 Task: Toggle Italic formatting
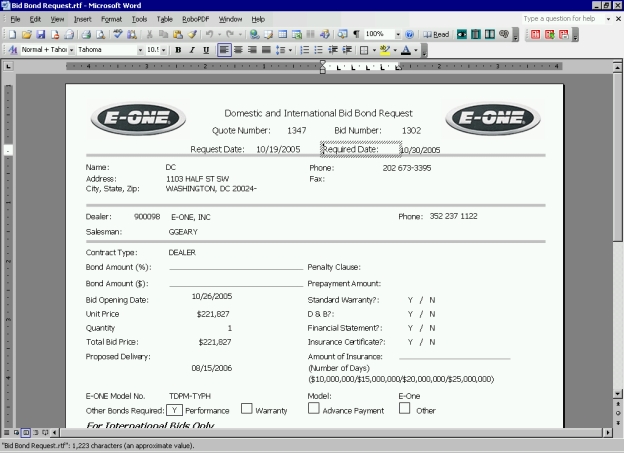coord(192,50)
